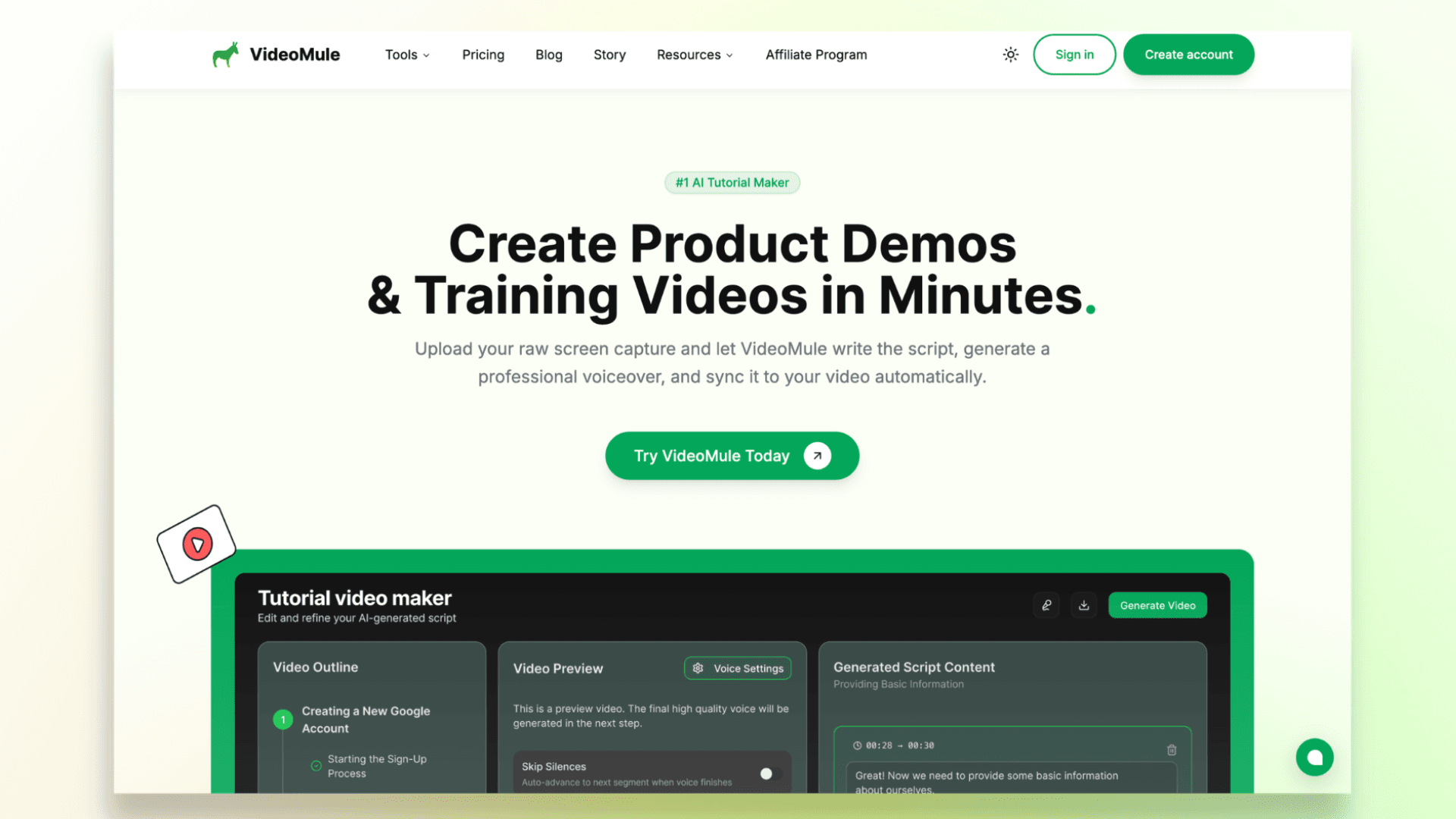Click the Video Outline heading

pos(315,667)
